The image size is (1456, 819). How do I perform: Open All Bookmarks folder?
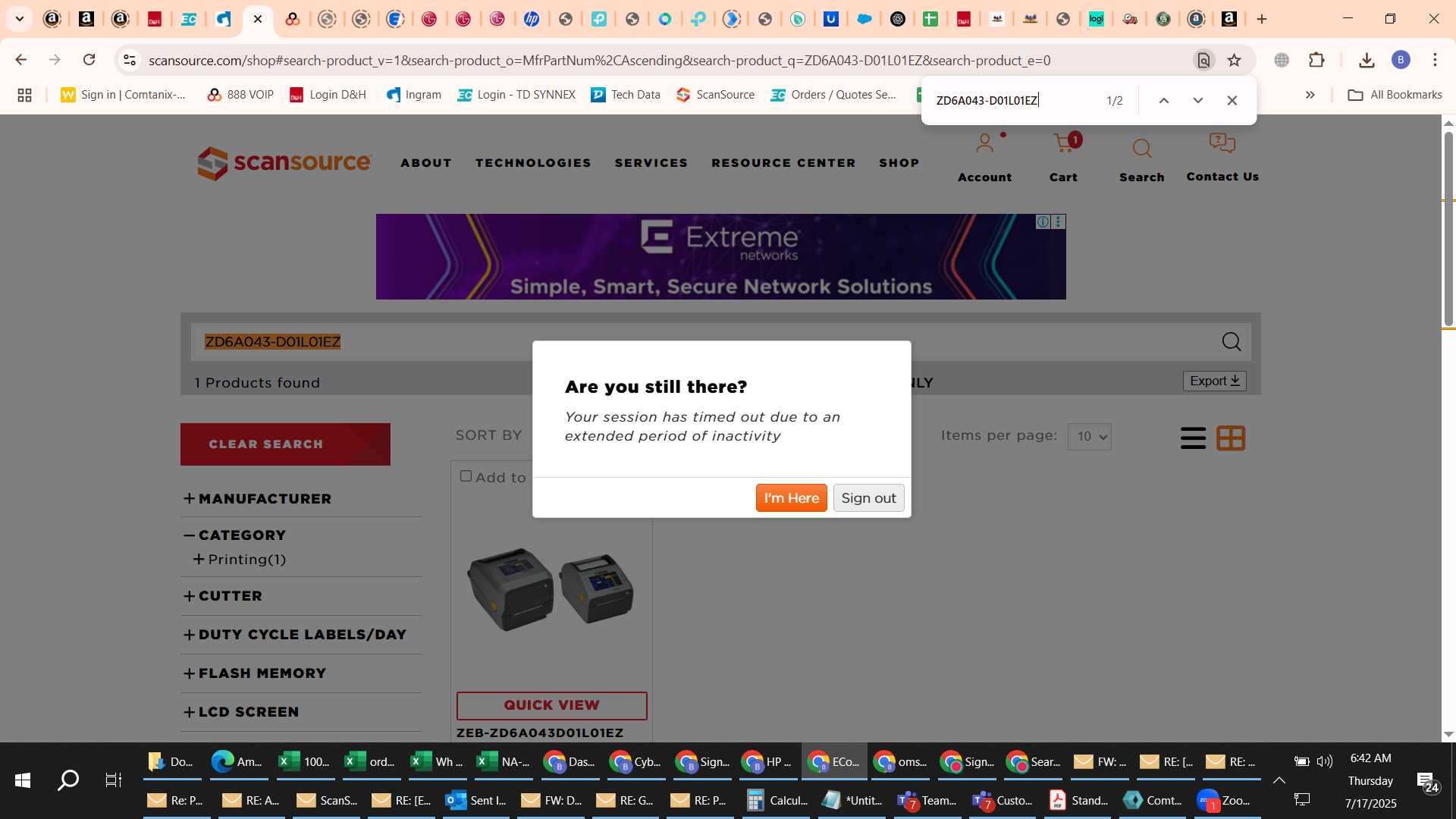tap(1395, 95)
